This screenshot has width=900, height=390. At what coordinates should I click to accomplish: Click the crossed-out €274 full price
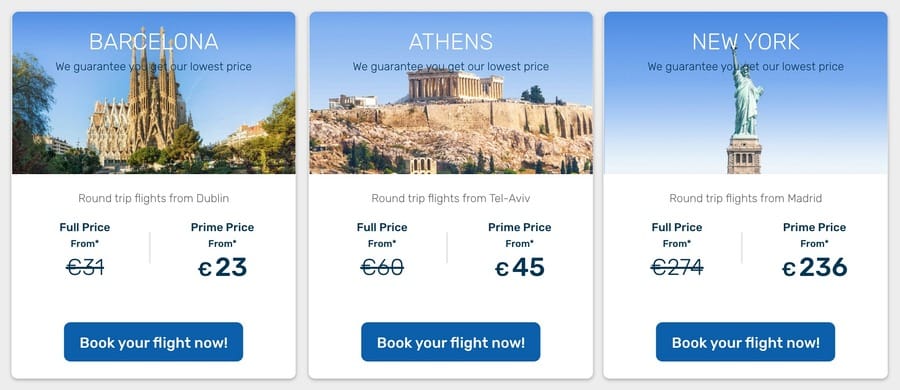point(677,267)
